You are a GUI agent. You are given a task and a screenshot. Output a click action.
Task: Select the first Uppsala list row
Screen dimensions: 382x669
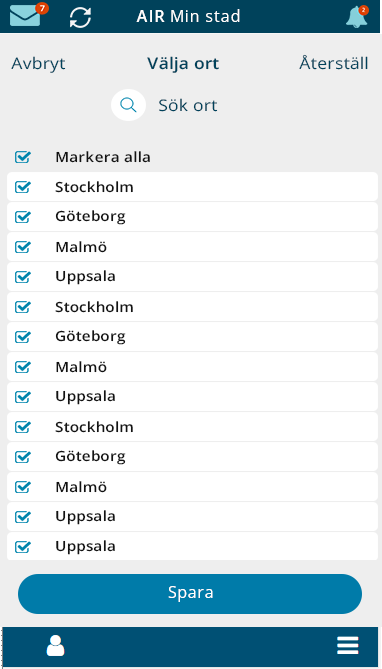[192, 276]
